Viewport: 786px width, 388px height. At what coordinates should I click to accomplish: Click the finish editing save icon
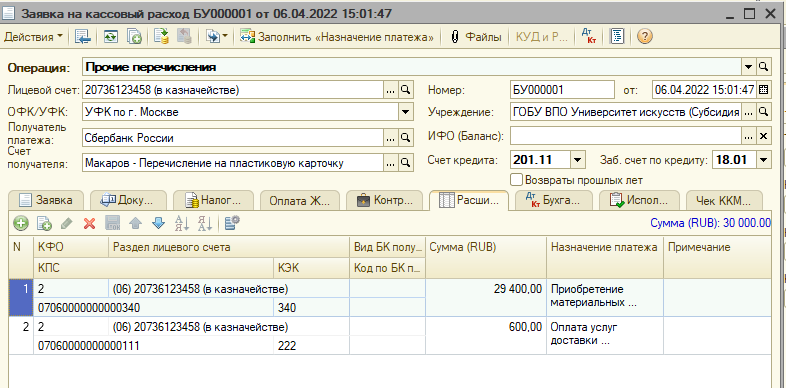(112, 224)
